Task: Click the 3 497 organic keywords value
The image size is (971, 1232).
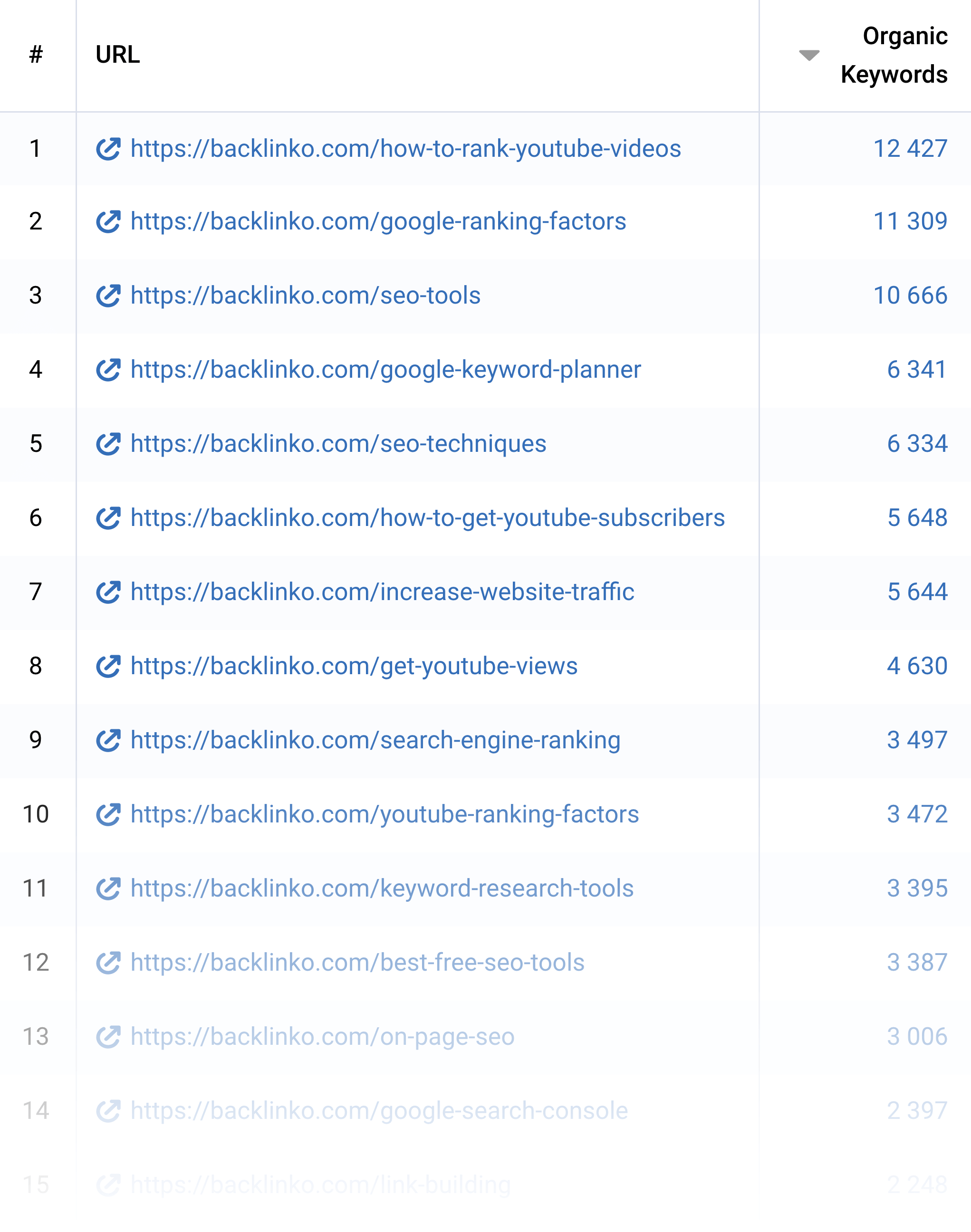Action: tap(917, 740)
